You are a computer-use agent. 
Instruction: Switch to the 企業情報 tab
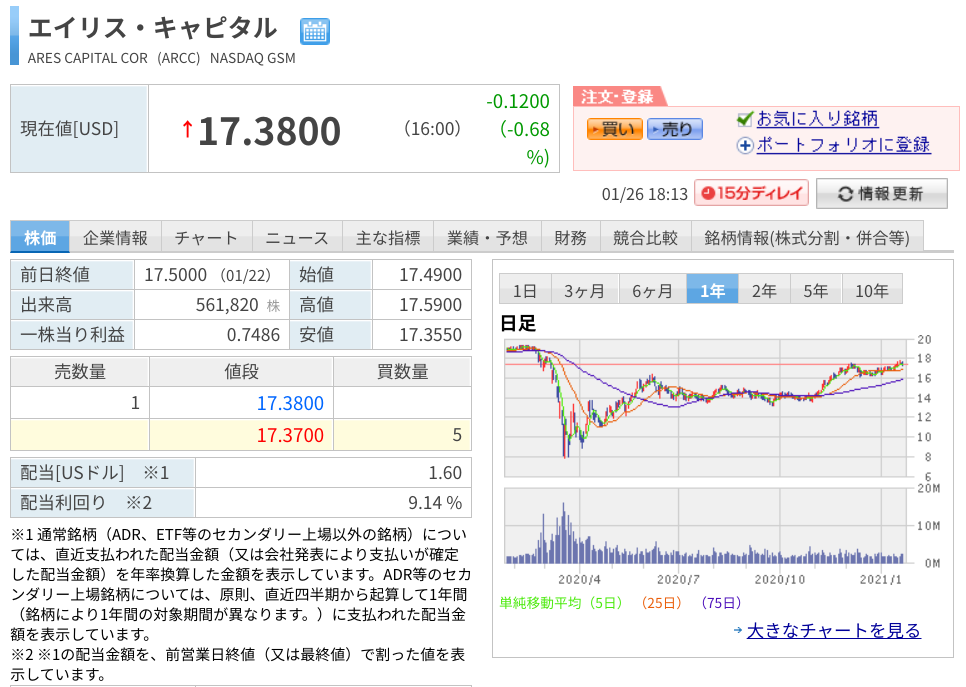[115, 238]
